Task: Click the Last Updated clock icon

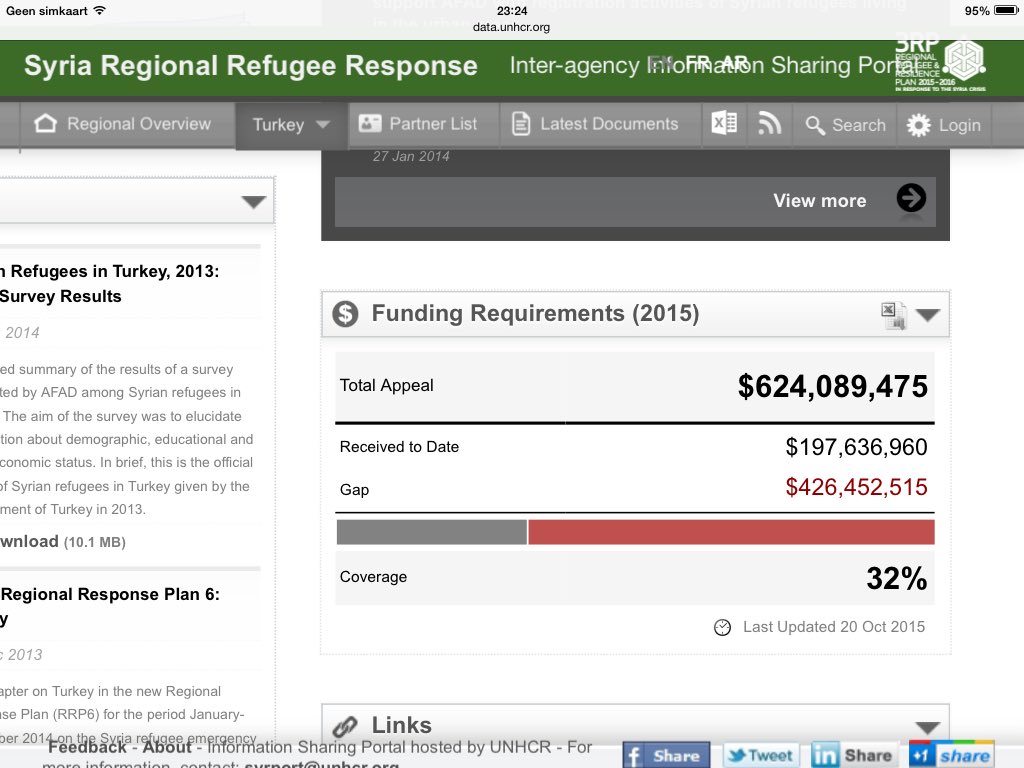Action: pos(722,628)
